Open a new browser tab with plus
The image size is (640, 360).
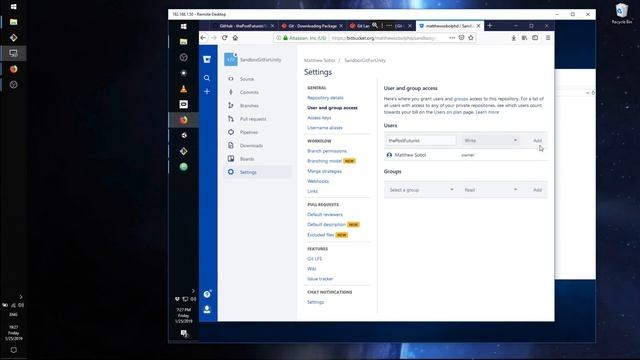tap(490, 26)
